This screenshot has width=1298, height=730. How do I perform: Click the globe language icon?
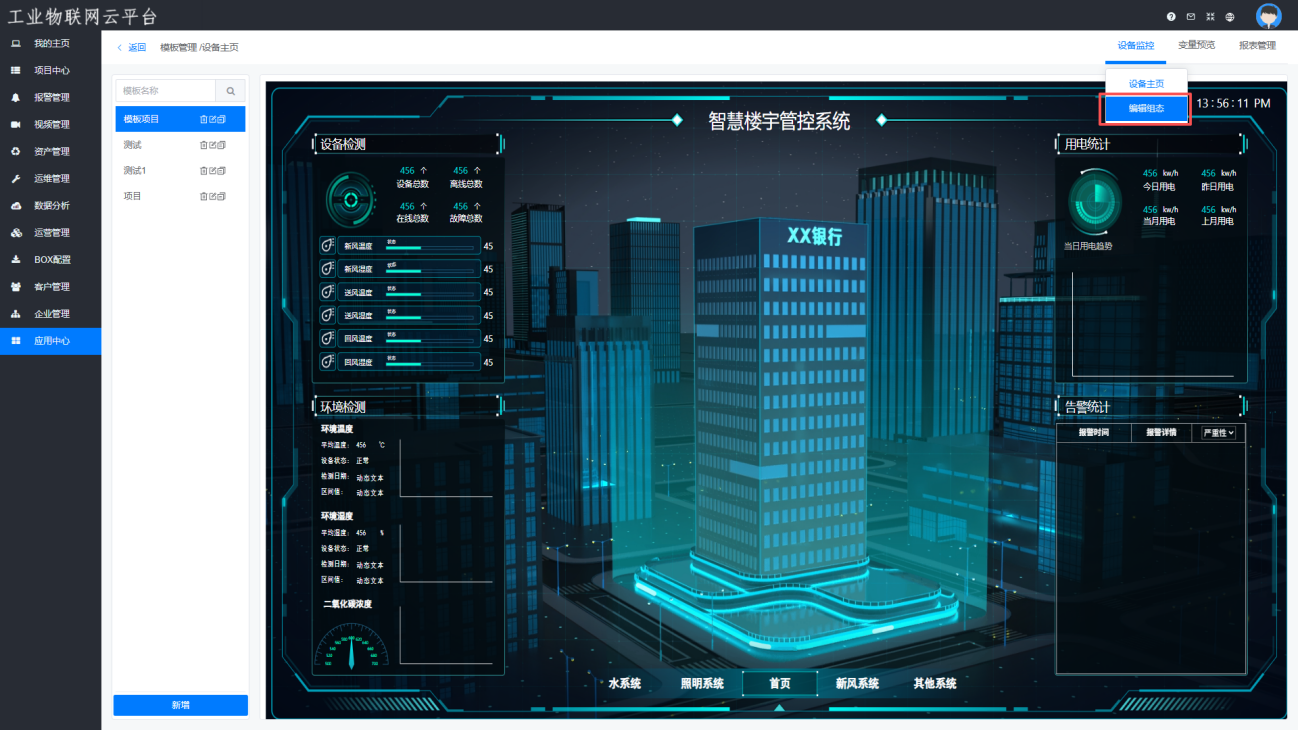[1230, 17]
